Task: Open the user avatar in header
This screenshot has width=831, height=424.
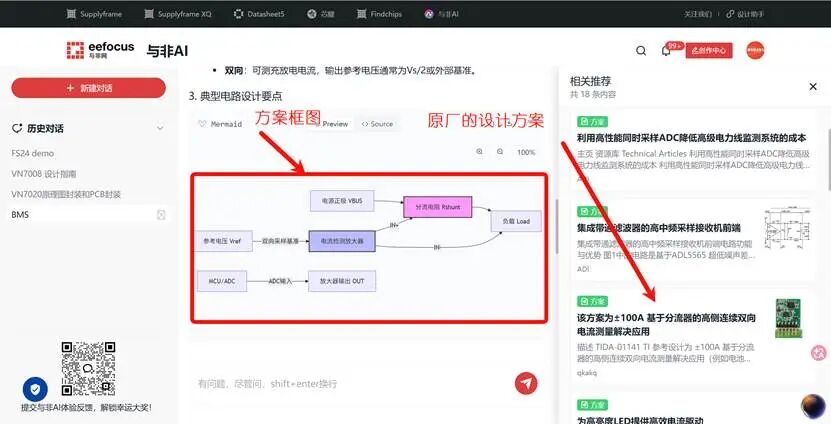Action: tap(755, 50)
